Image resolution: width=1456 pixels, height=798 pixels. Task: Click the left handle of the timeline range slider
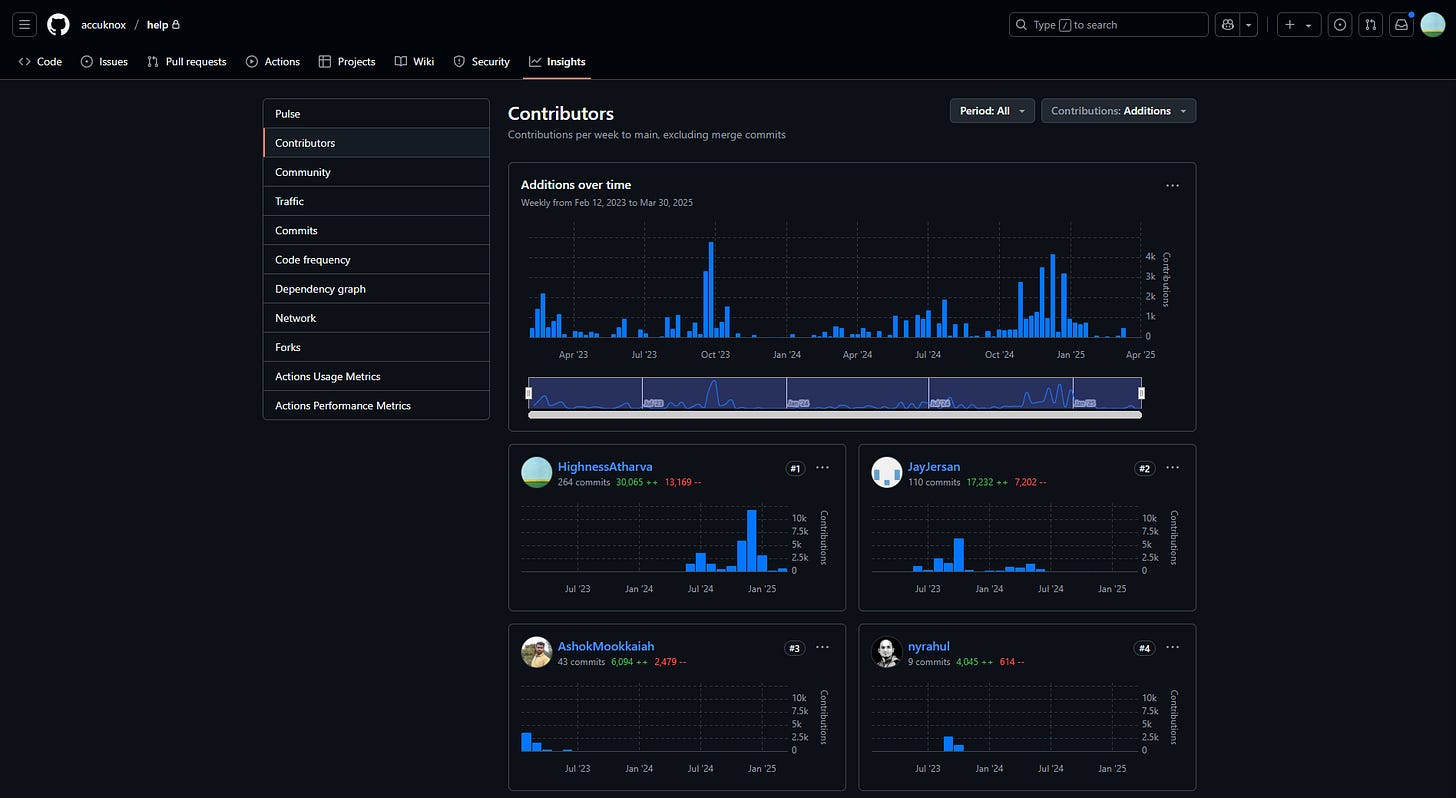[x=529, y=393]
